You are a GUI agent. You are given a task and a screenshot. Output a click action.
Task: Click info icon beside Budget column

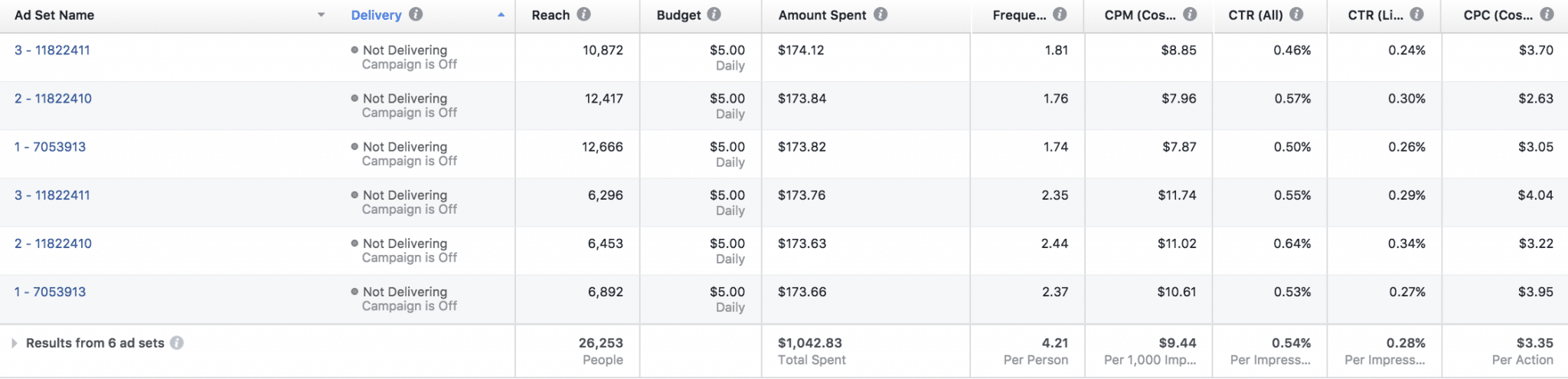tap(714, 15)
